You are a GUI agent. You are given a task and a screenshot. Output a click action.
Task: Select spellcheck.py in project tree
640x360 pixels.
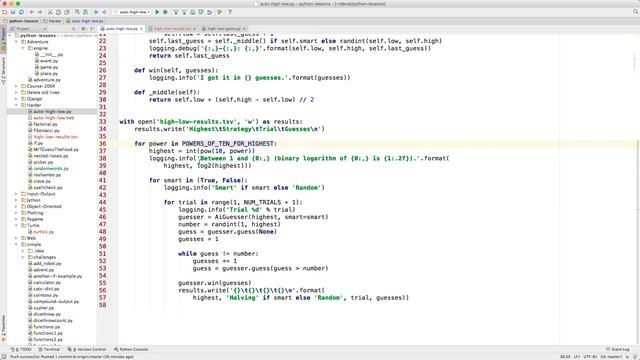pyautogui.click(x=45, y=187)
